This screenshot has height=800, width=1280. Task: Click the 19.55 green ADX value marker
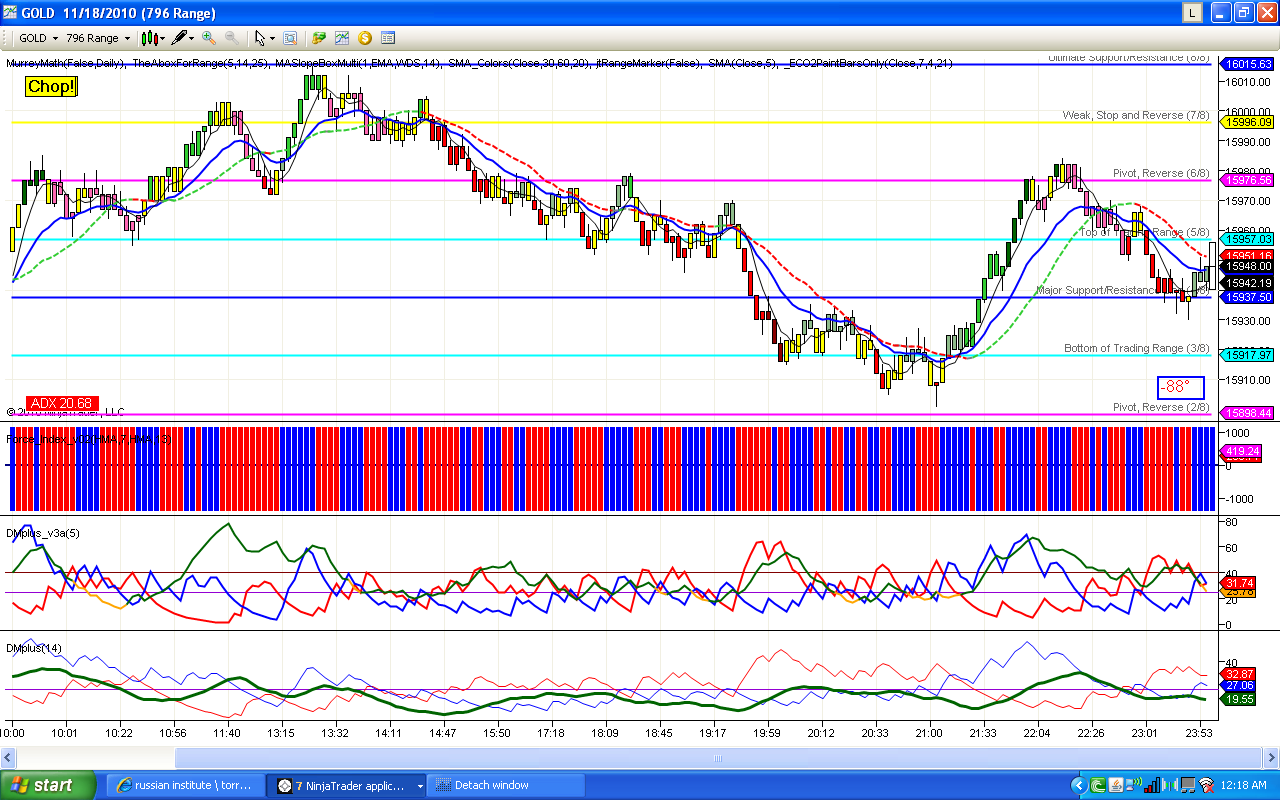[1240, 699]
